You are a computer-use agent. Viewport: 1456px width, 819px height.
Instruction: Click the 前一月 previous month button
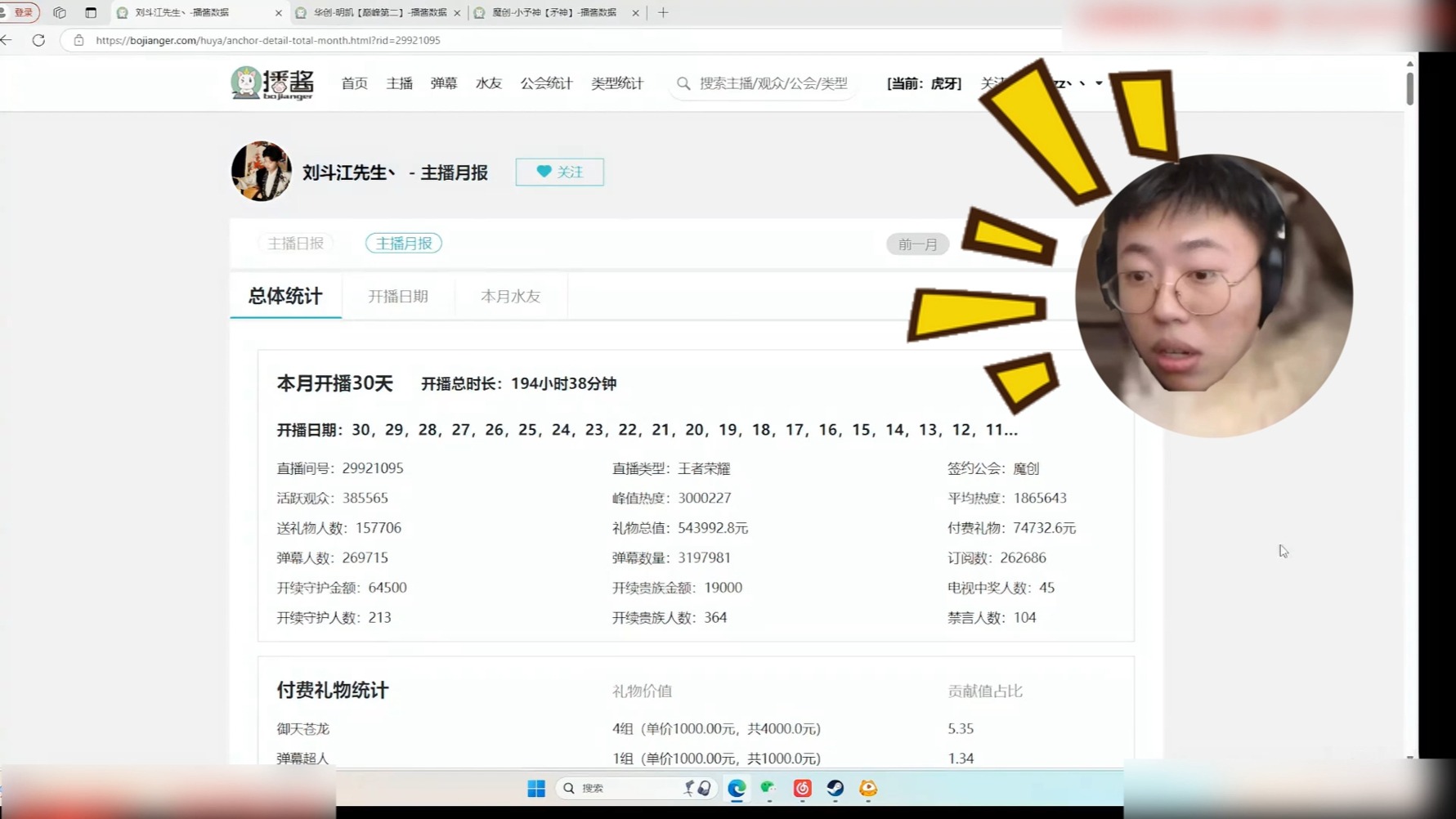coord(917,244)
